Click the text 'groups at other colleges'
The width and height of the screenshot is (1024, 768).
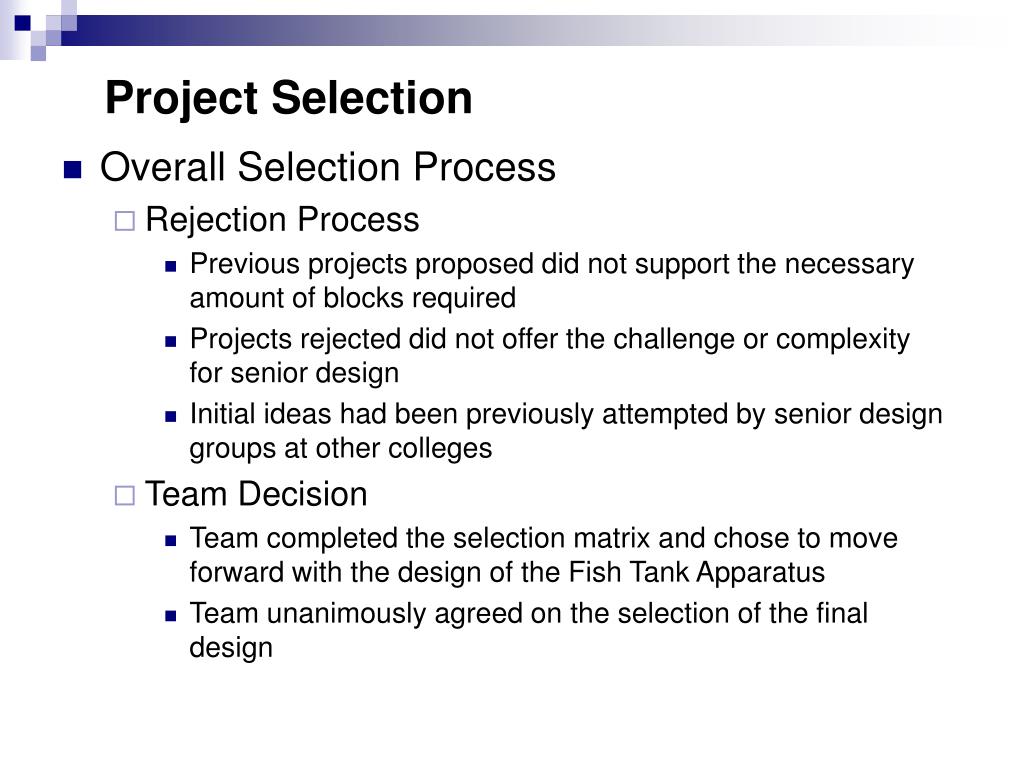coord(340,449)
